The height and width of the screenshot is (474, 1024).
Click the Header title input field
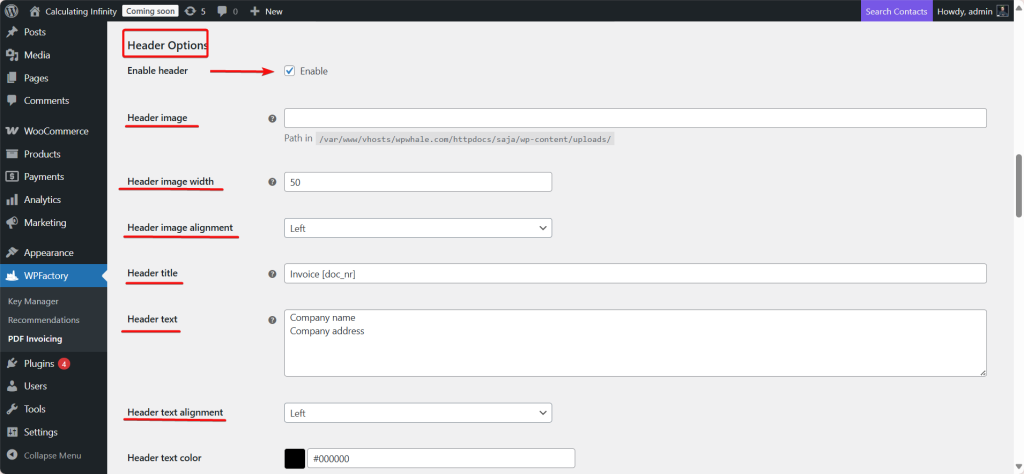635,273
